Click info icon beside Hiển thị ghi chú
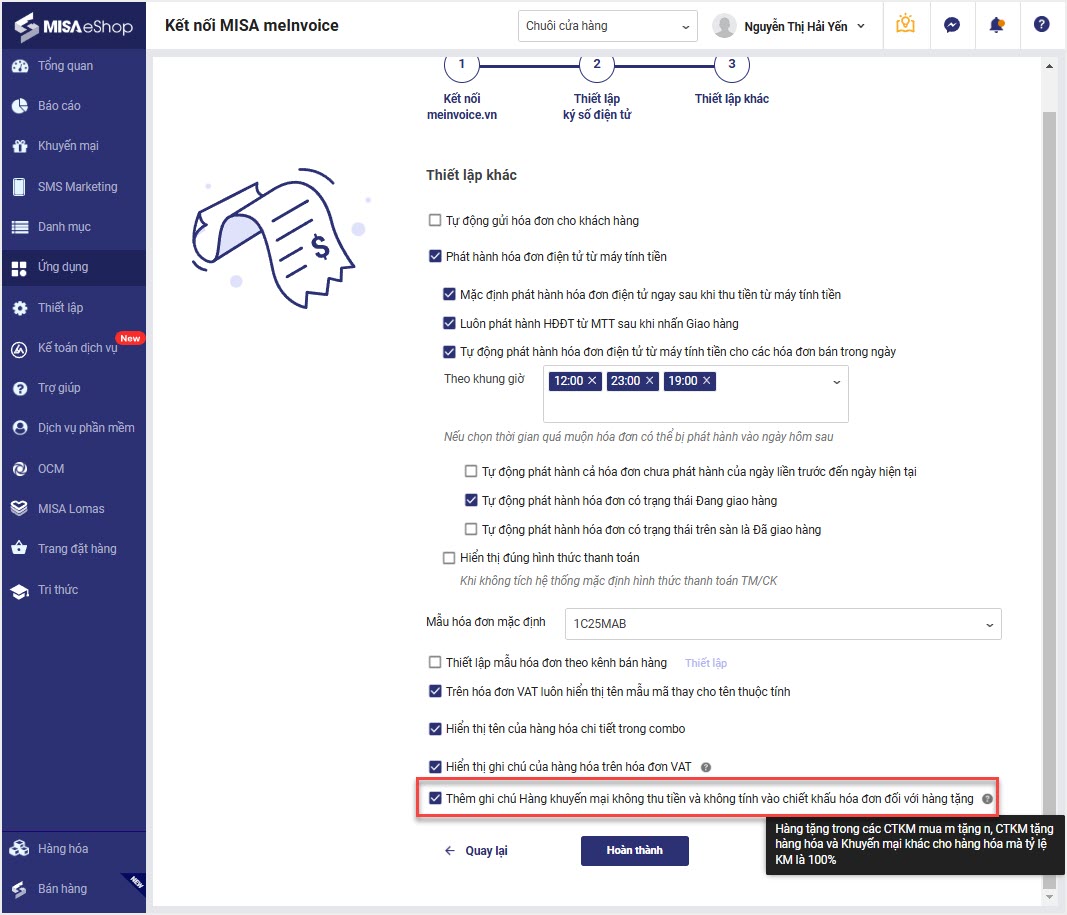Screen dimensions: 1067x915 click(x=706, y=767)
